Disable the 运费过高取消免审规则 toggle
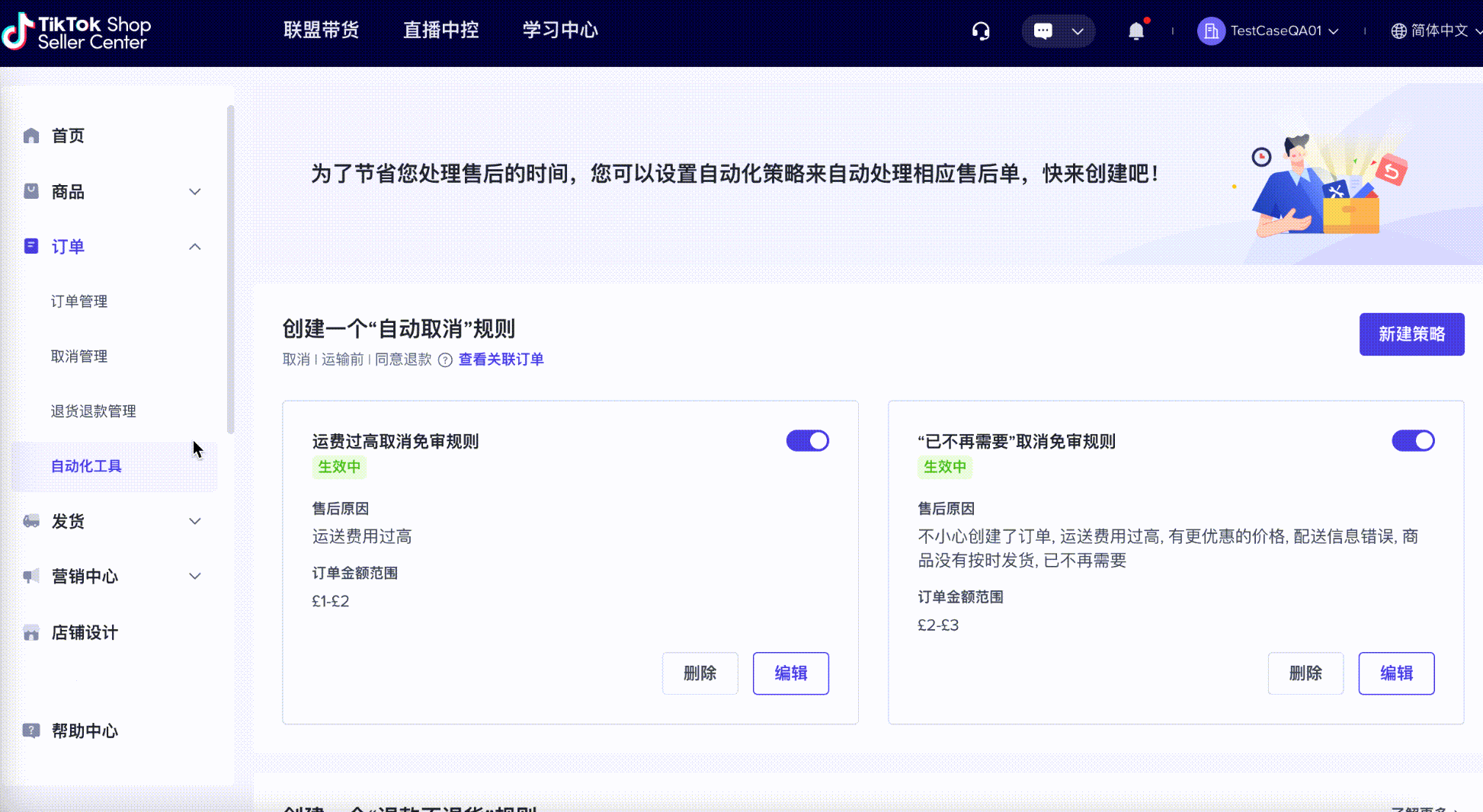Image resolution: width=1483 pixels, height=812 pixels. [x=807, y=441]
